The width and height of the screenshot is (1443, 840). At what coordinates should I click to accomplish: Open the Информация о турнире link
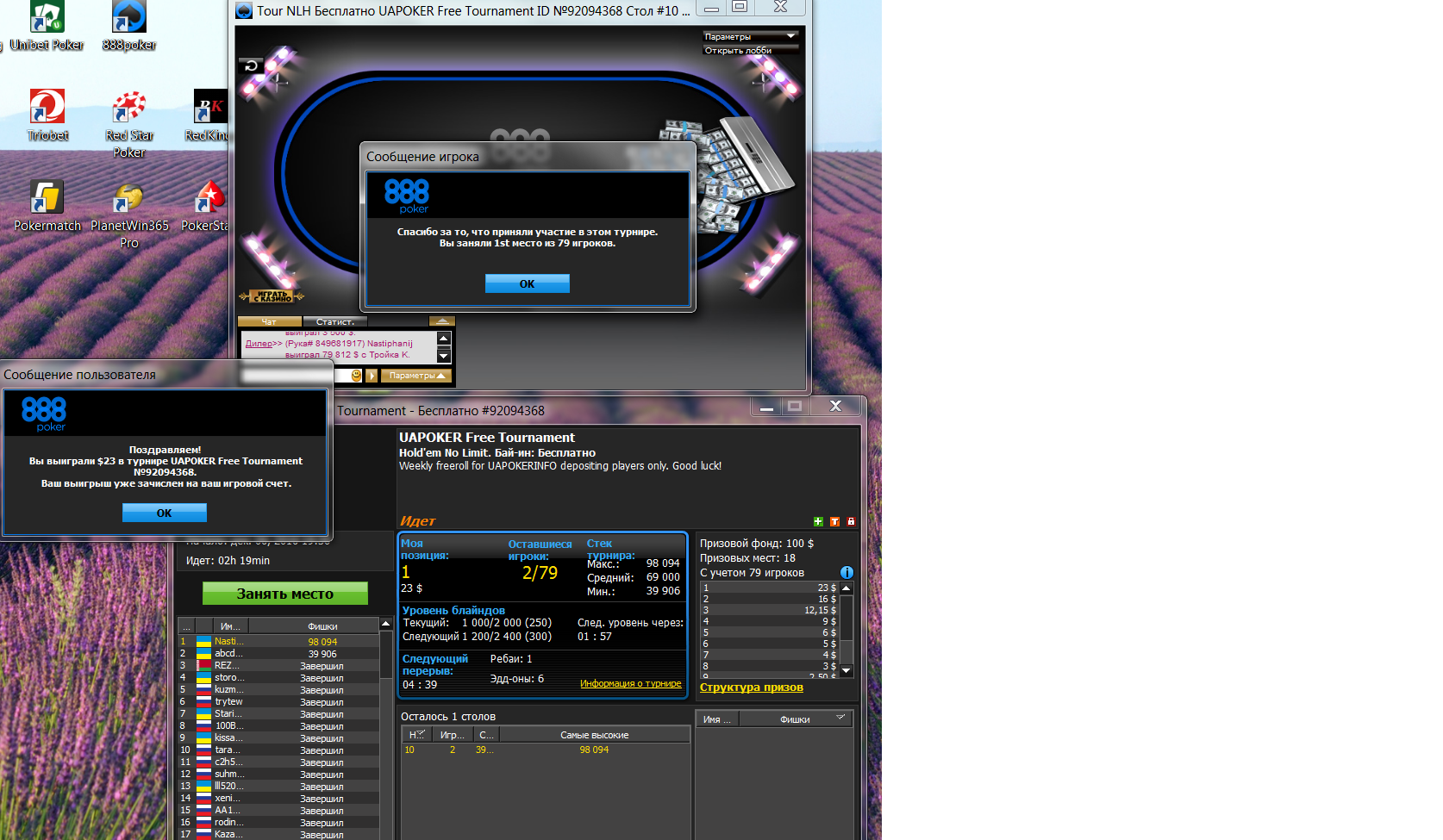(x=630, y=683)
